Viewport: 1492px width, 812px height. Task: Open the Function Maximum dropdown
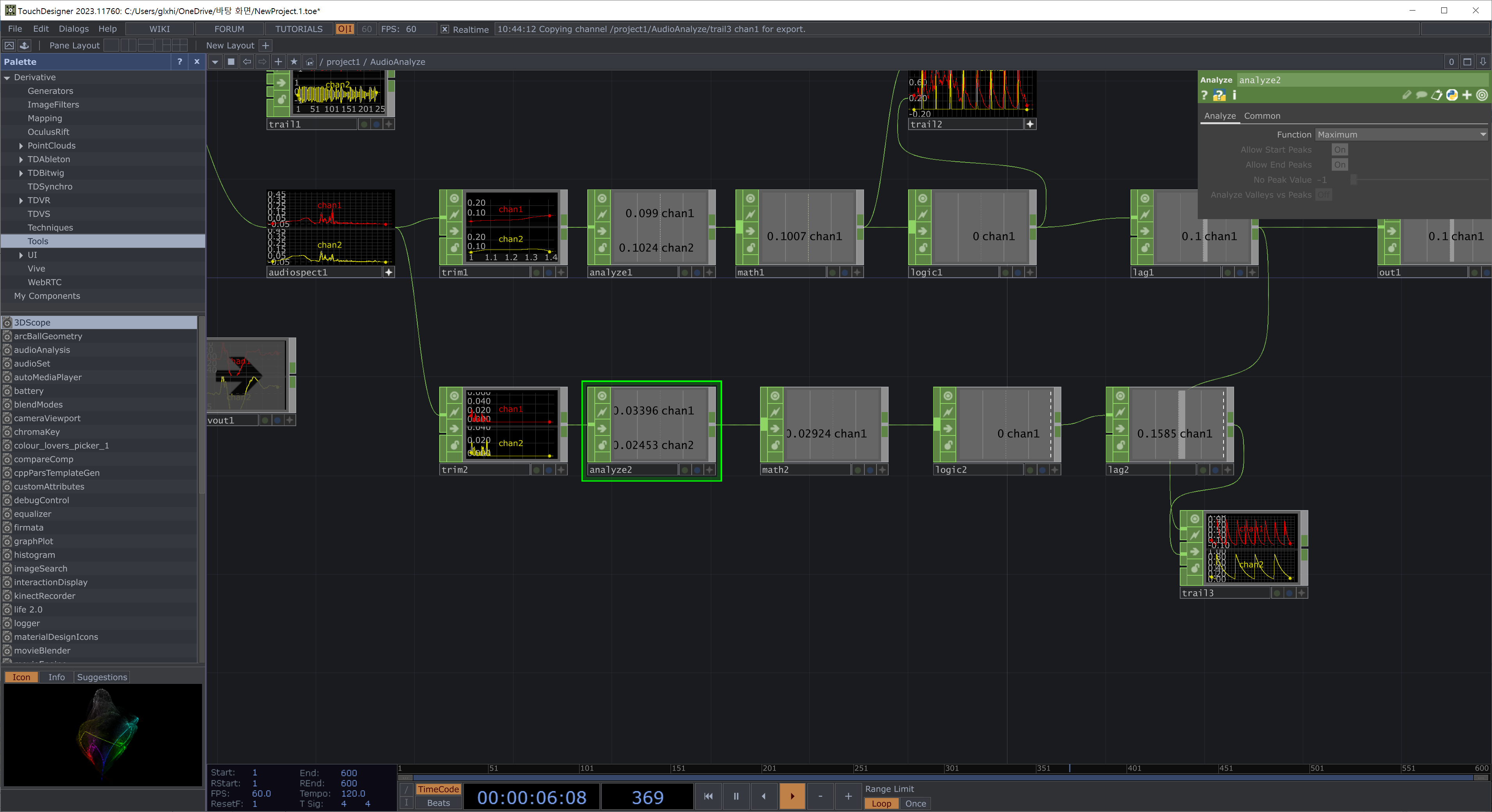1401,134
